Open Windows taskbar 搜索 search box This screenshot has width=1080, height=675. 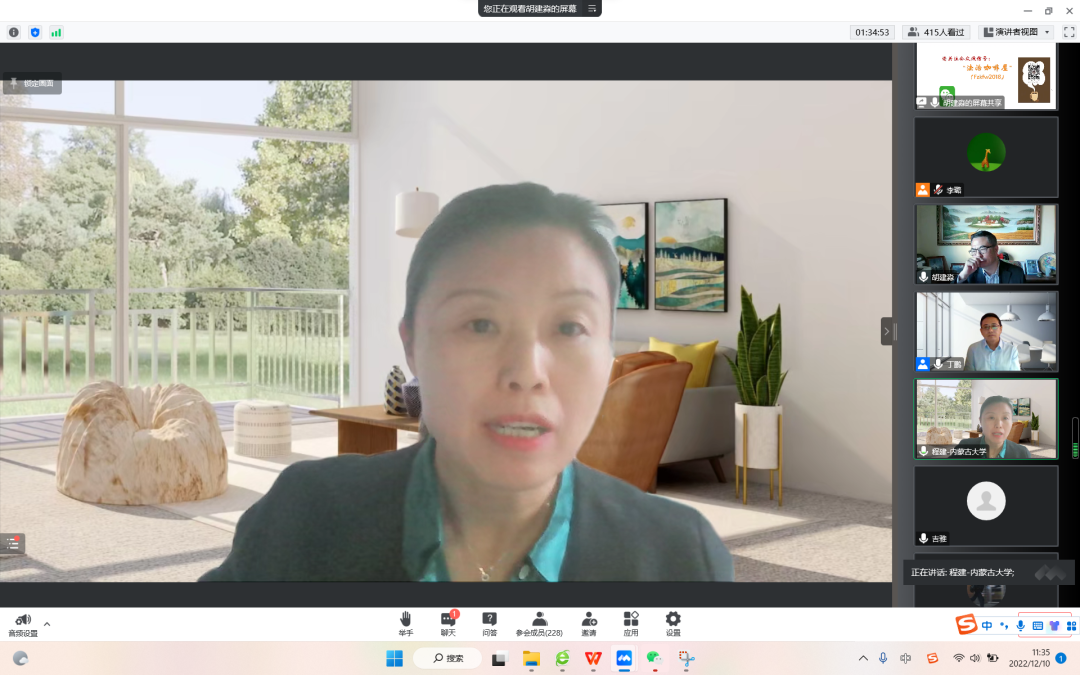(447, 658)
